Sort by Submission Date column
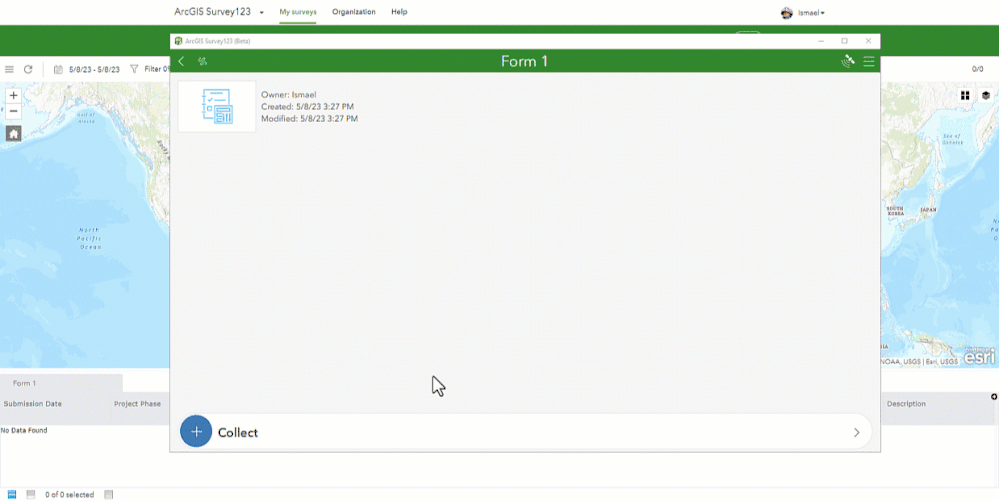The width and height of the screenshot is (999, 502). point(32,404)
